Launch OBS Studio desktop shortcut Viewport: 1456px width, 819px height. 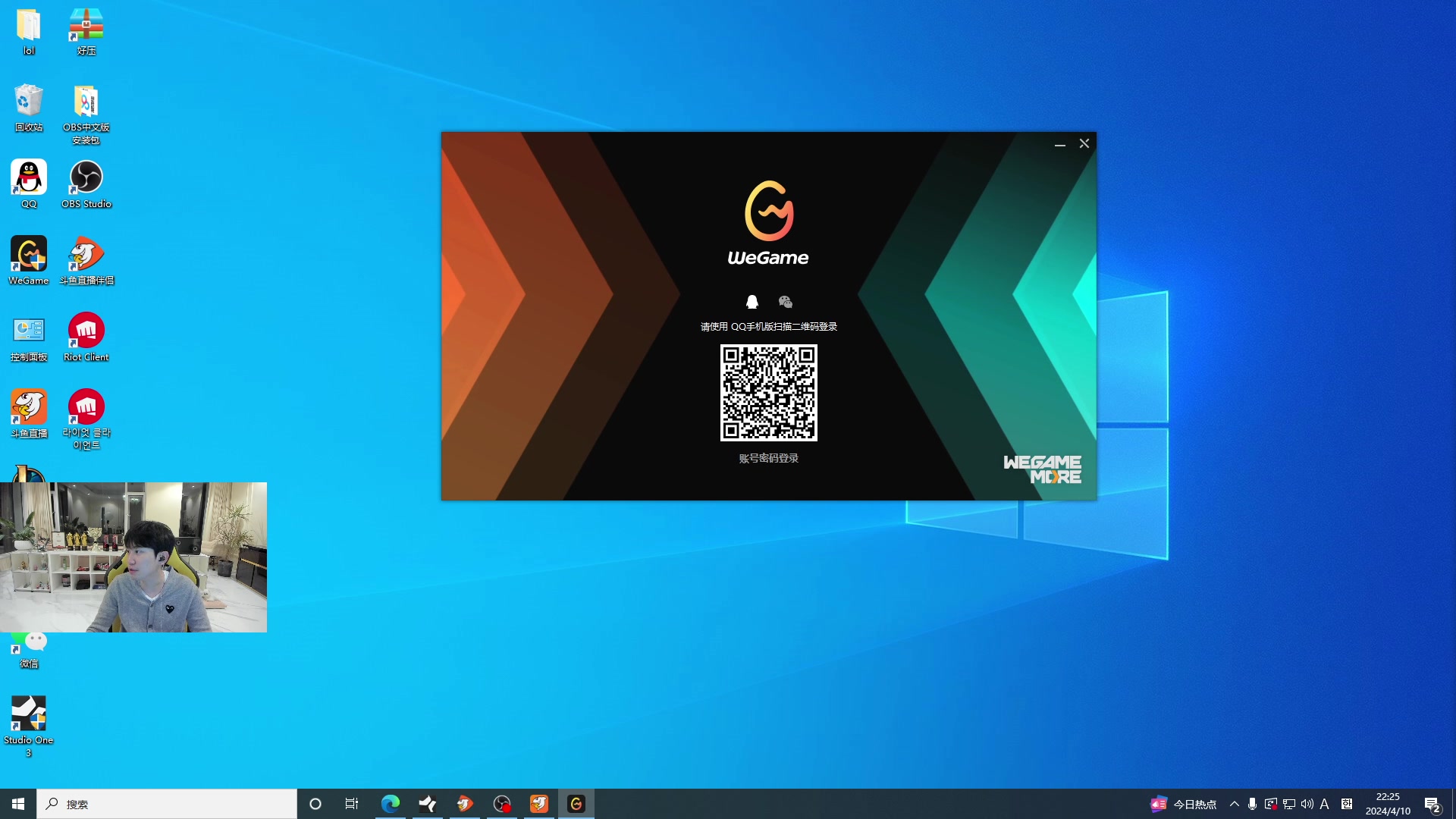coord(86,184)
